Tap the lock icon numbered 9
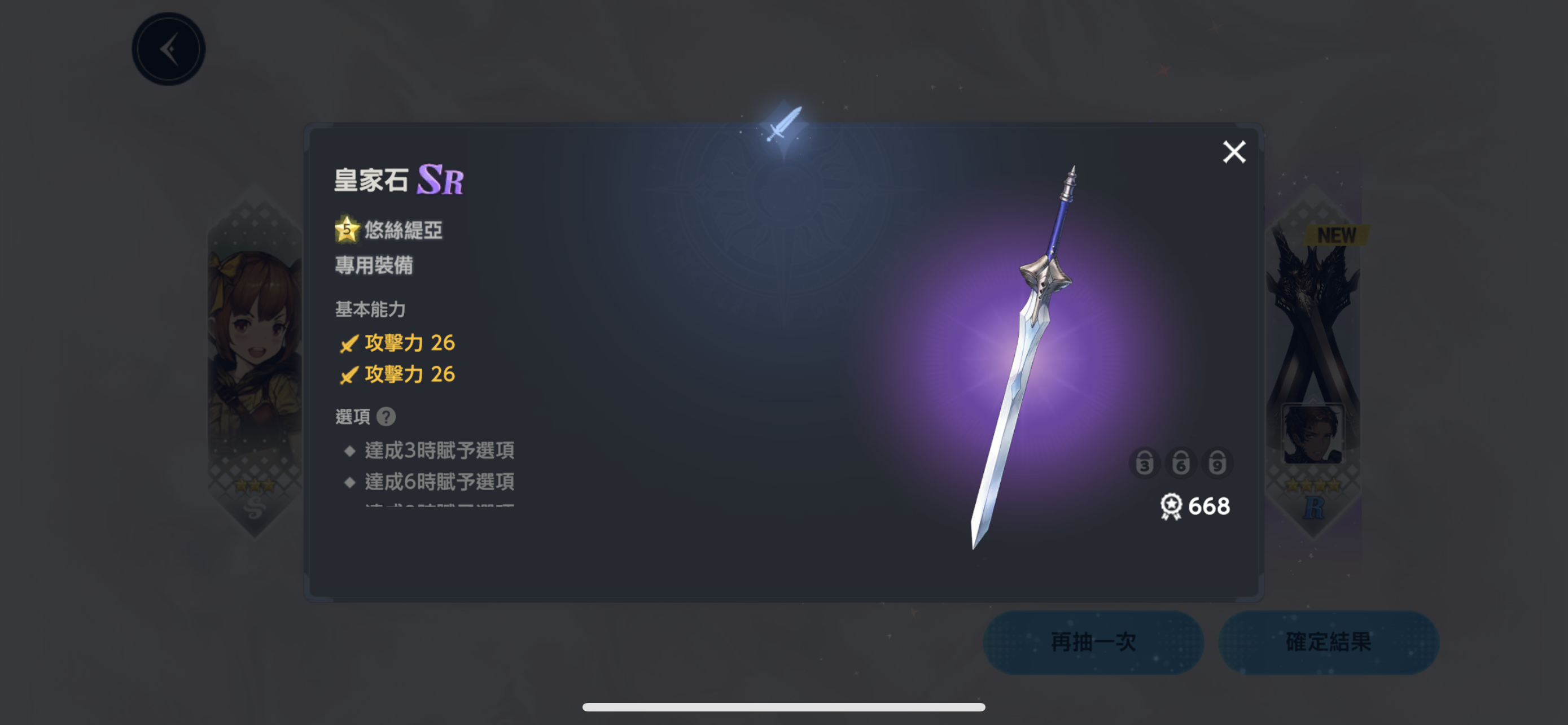The width and height of the screenshot is (1568, 725). click(x=1217, y=464)
